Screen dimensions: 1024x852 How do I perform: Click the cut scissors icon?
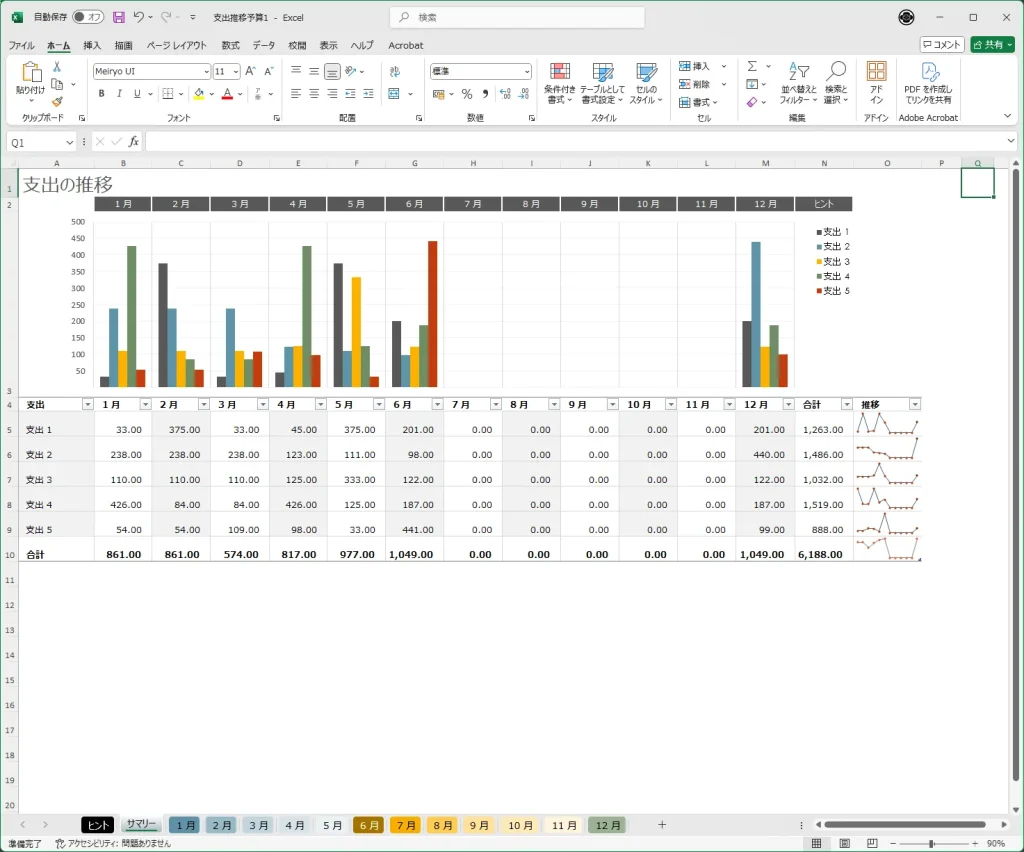(57, 67)
